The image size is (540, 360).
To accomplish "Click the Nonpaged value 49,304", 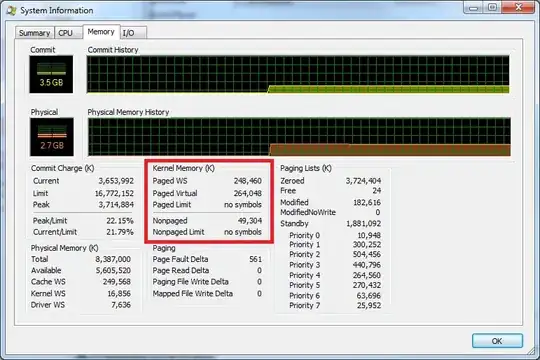I will click(x=250, y=220).
